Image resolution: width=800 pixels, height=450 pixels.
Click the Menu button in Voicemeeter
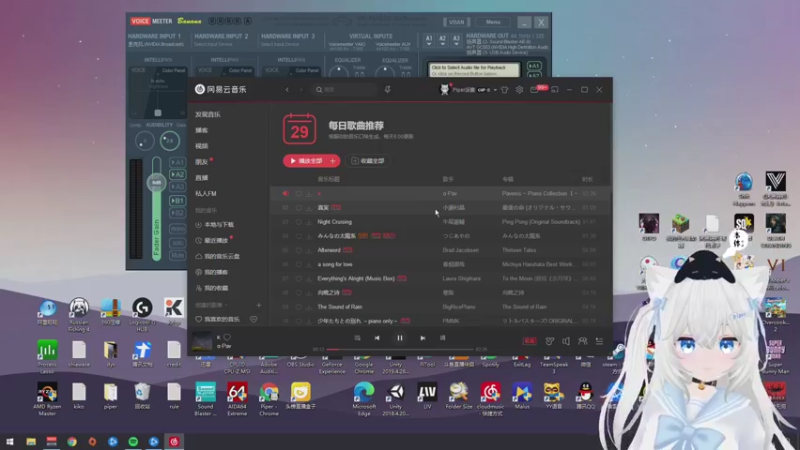493,22
